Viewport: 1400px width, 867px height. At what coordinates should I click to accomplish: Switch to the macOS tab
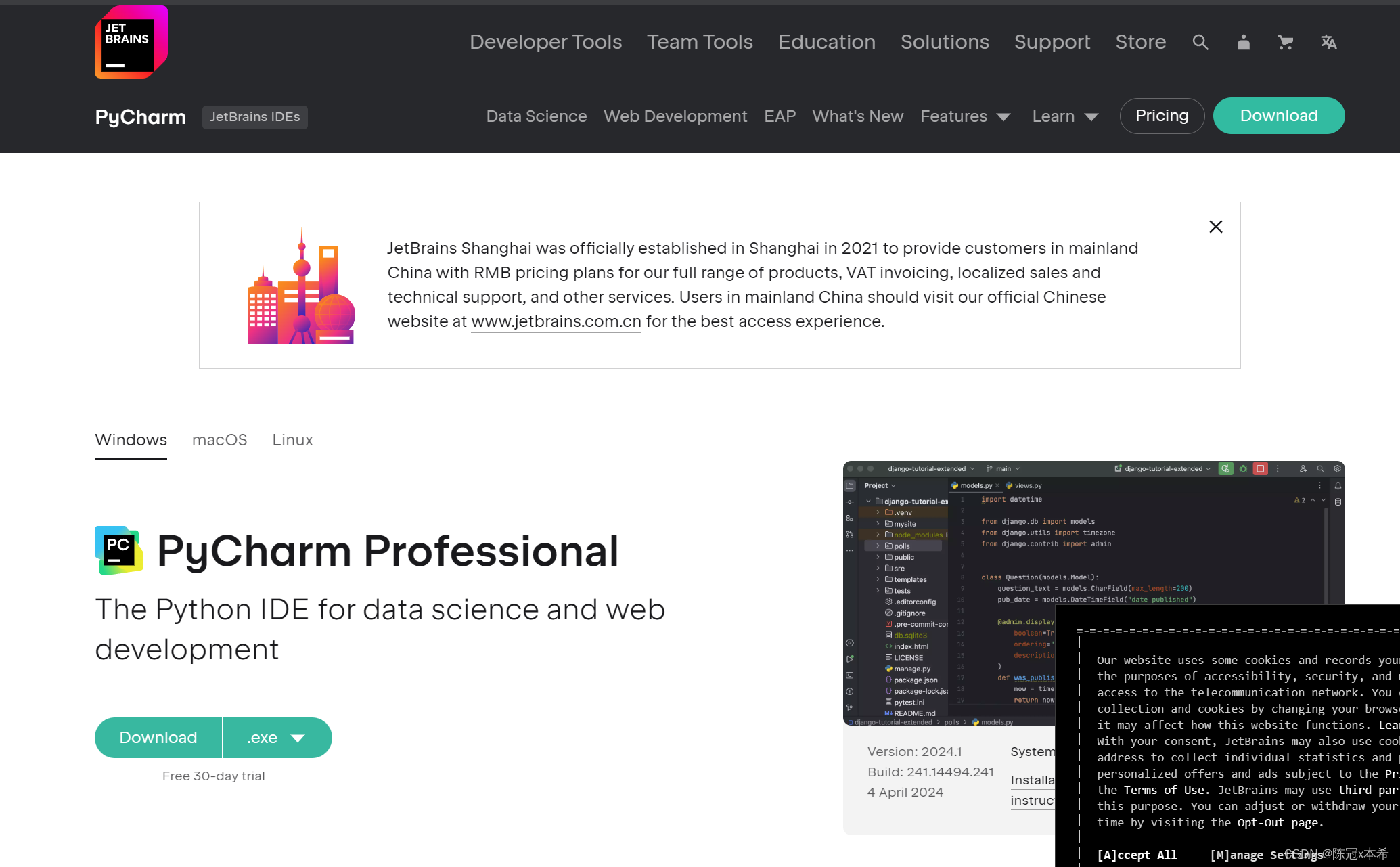(x=219, y=440)
